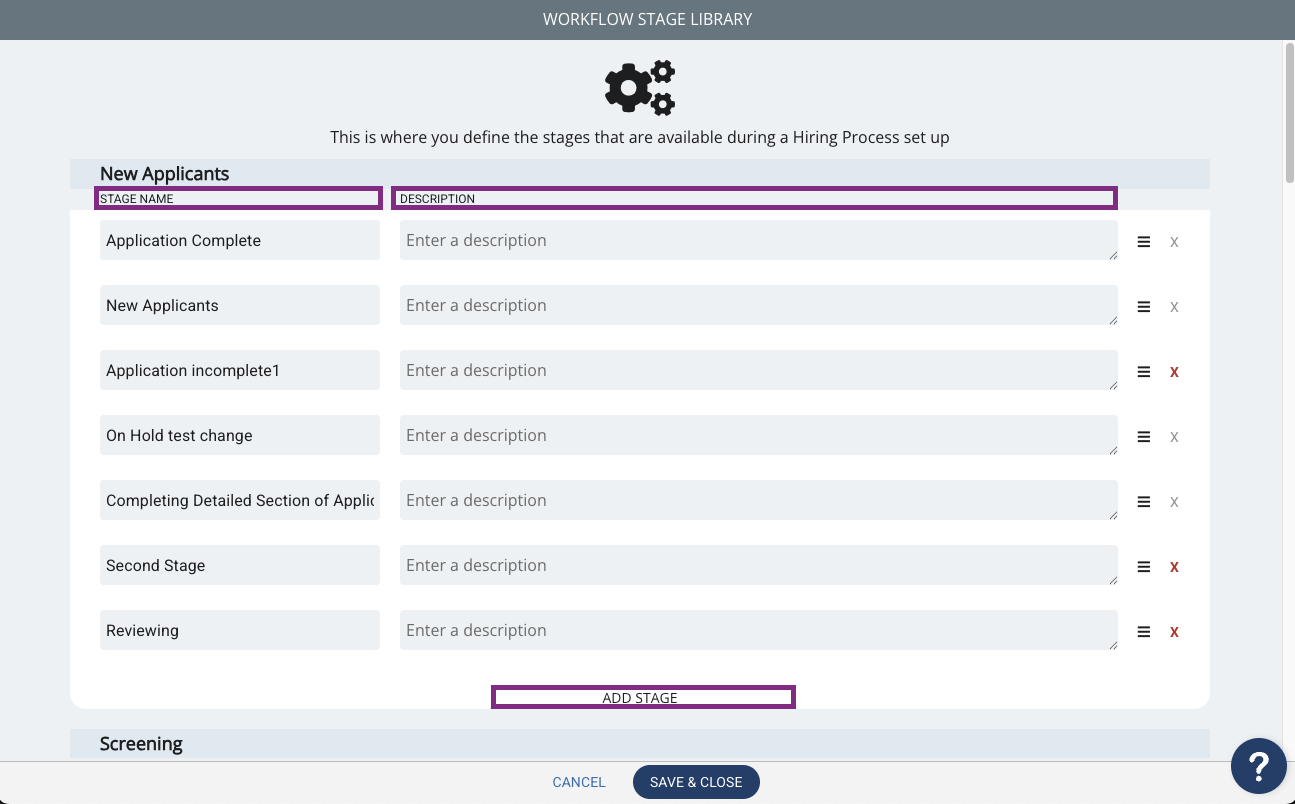Click the reorder handle for On Hold test change
Viewport: 1295px width, 804px height.
point(1144,437)
